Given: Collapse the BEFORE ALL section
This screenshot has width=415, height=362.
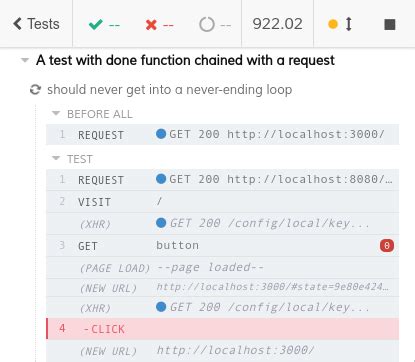Looking at the screenshot, I should 56,114.
